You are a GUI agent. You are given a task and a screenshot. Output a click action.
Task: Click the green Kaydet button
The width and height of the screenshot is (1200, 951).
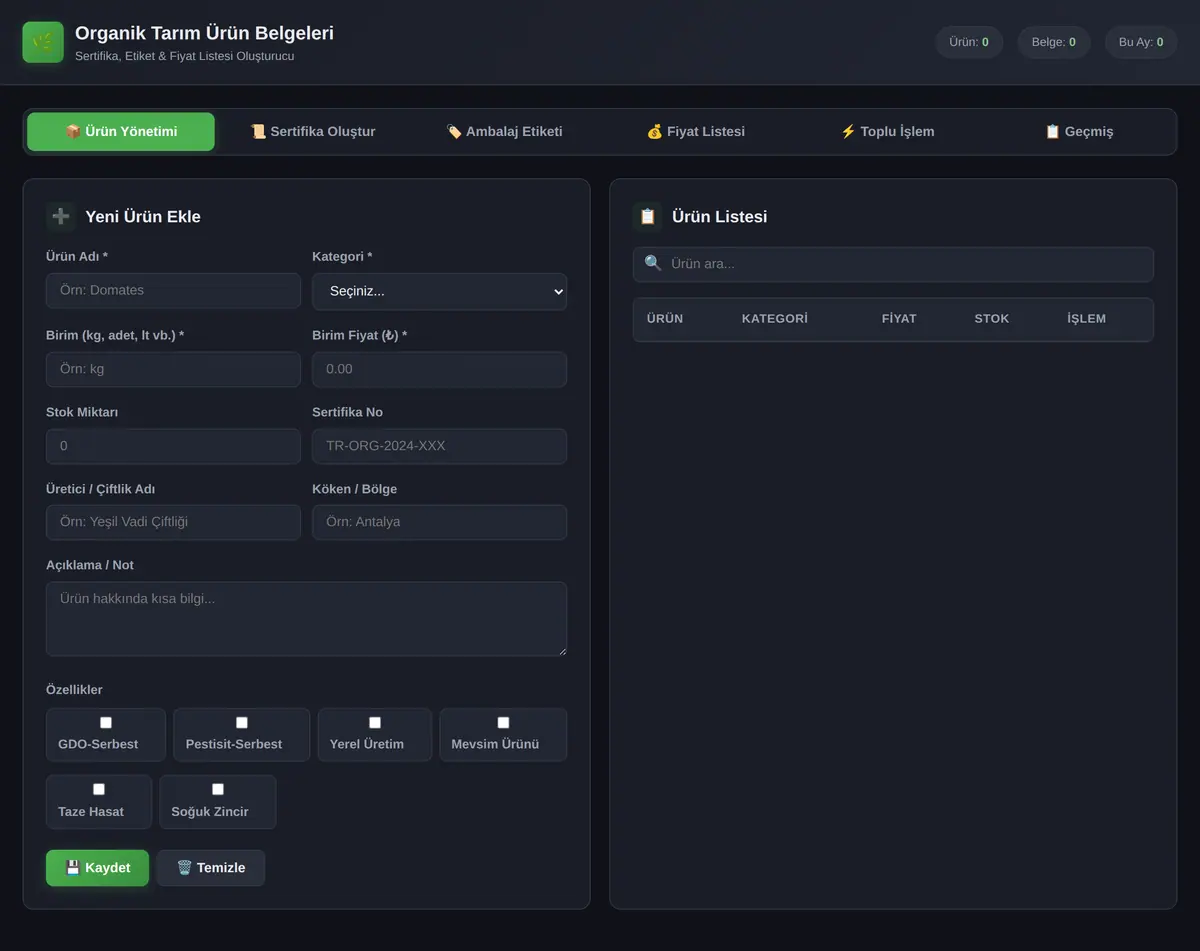pyautogui.click(x=97, y=868)
